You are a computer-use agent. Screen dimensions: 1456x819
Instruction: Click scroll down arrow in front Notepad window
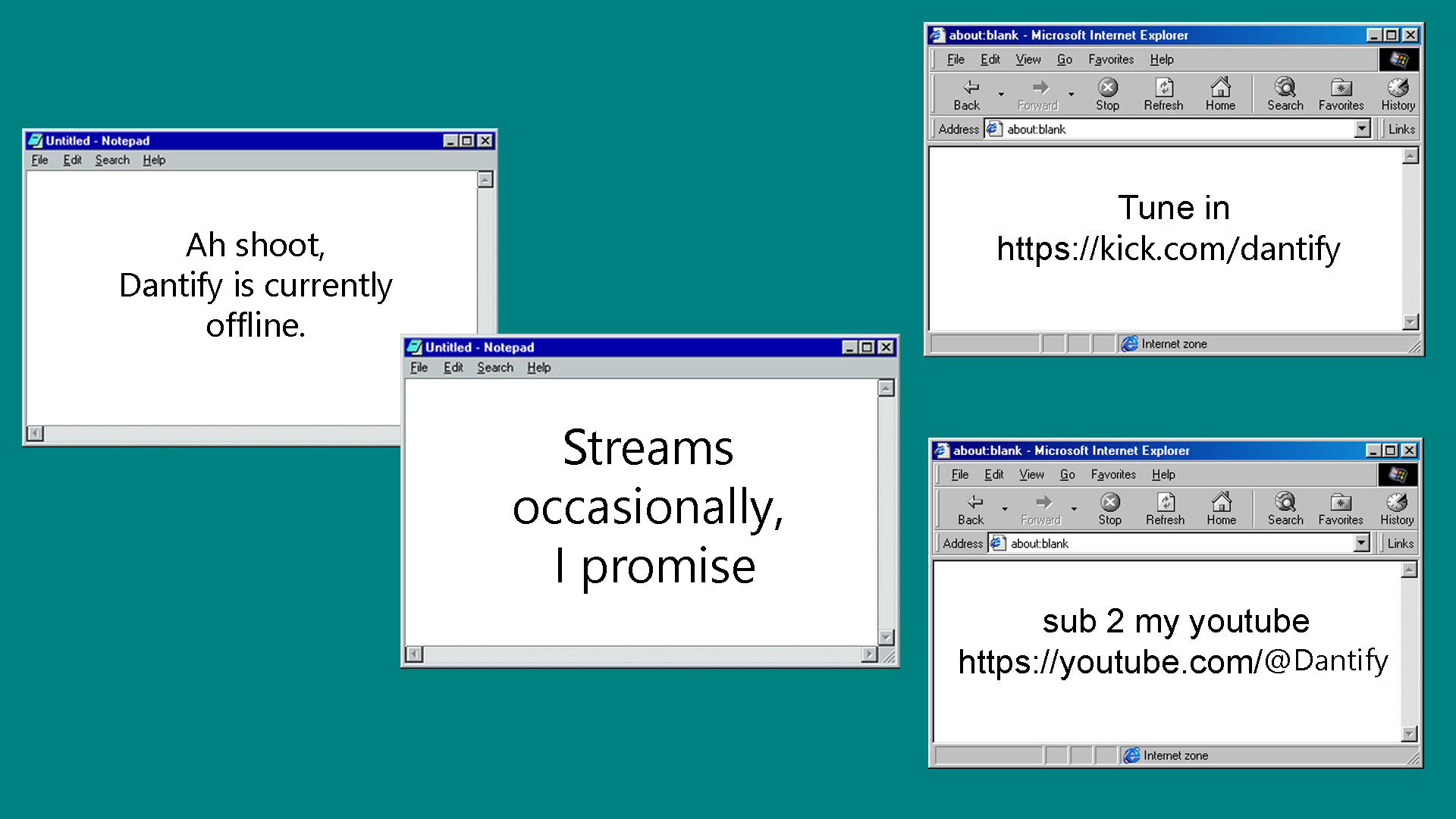(886, 636)
